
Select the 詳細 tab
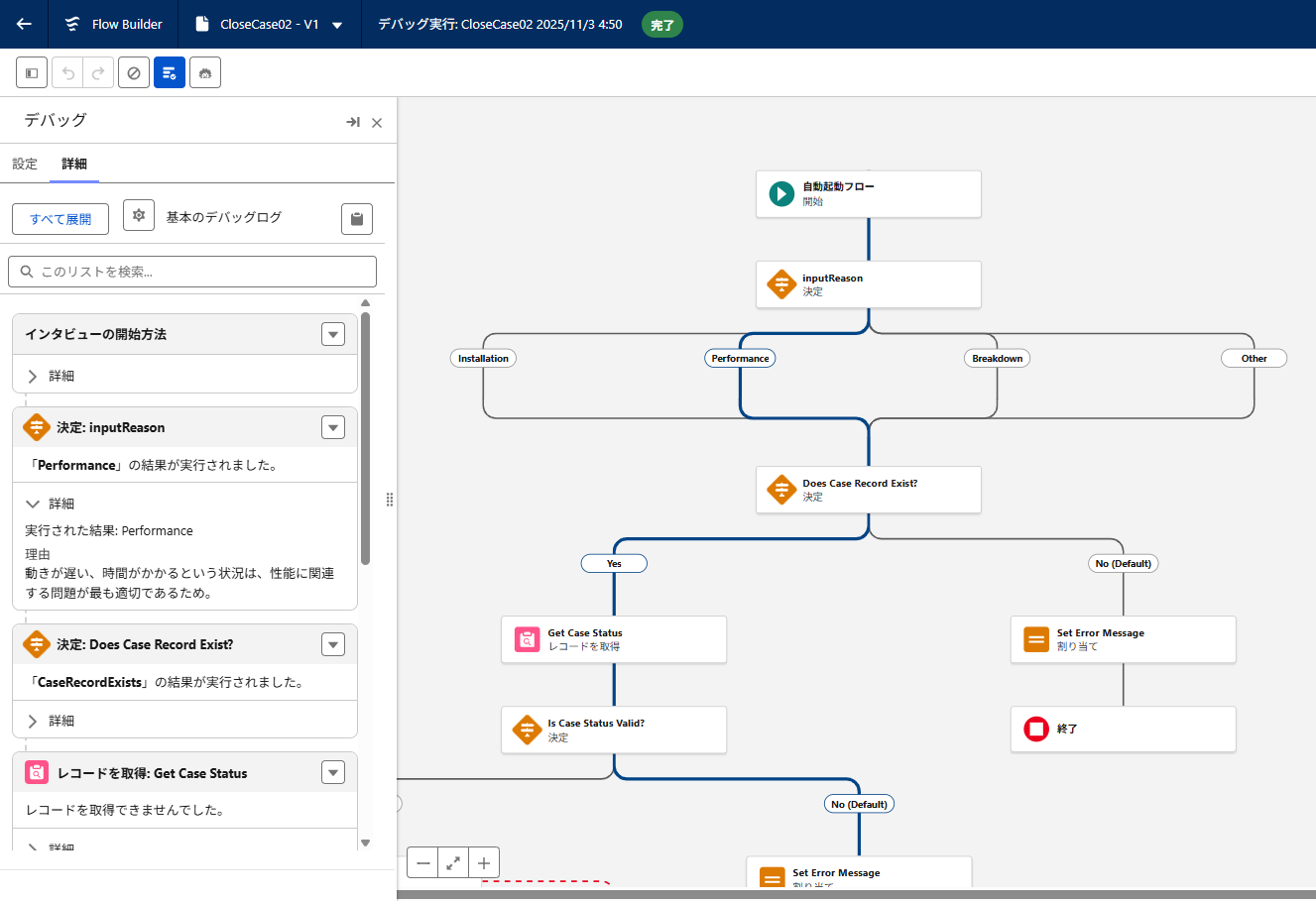(x=74, y=164)
